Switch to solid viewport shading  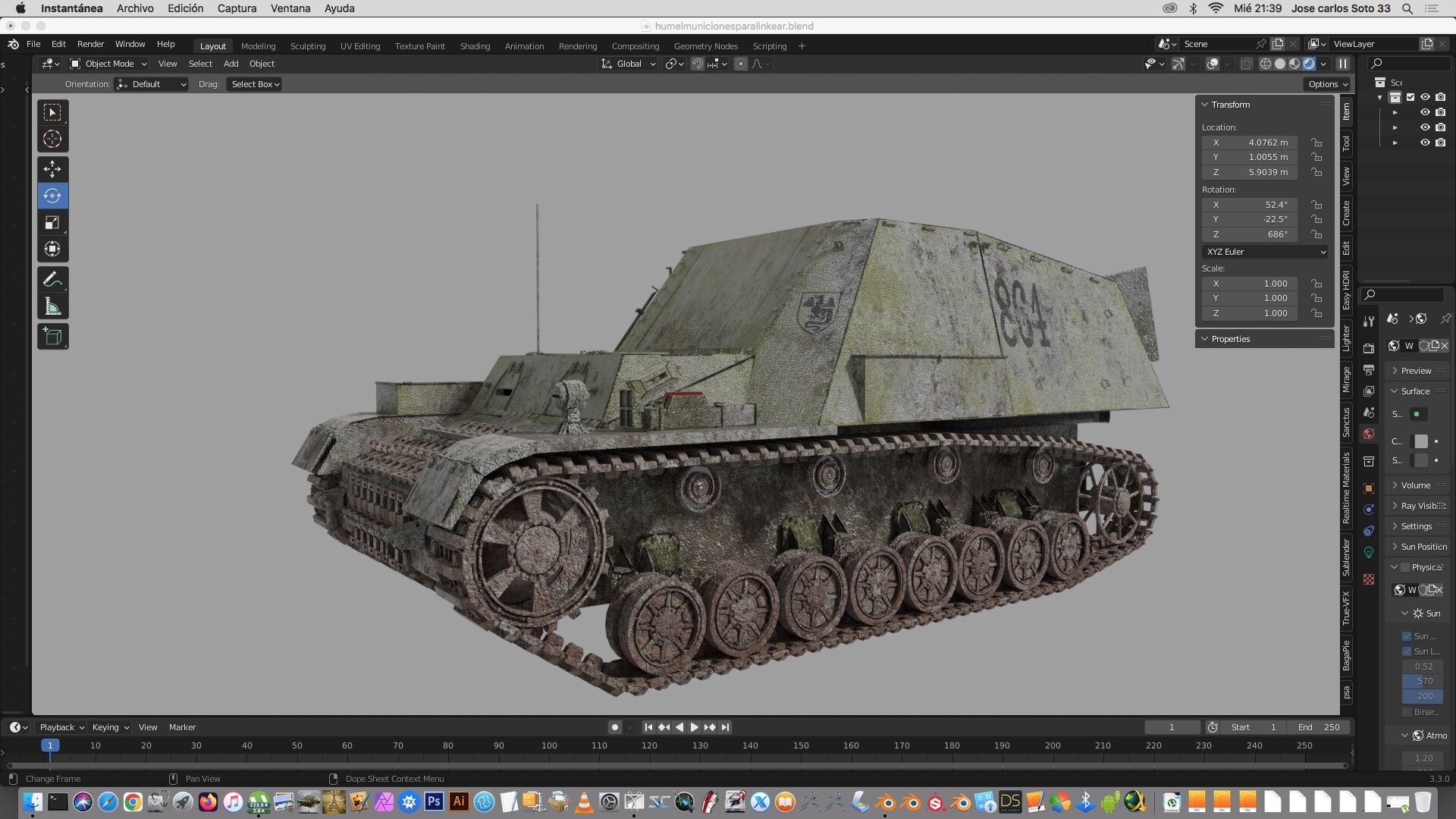[1280, 64]
